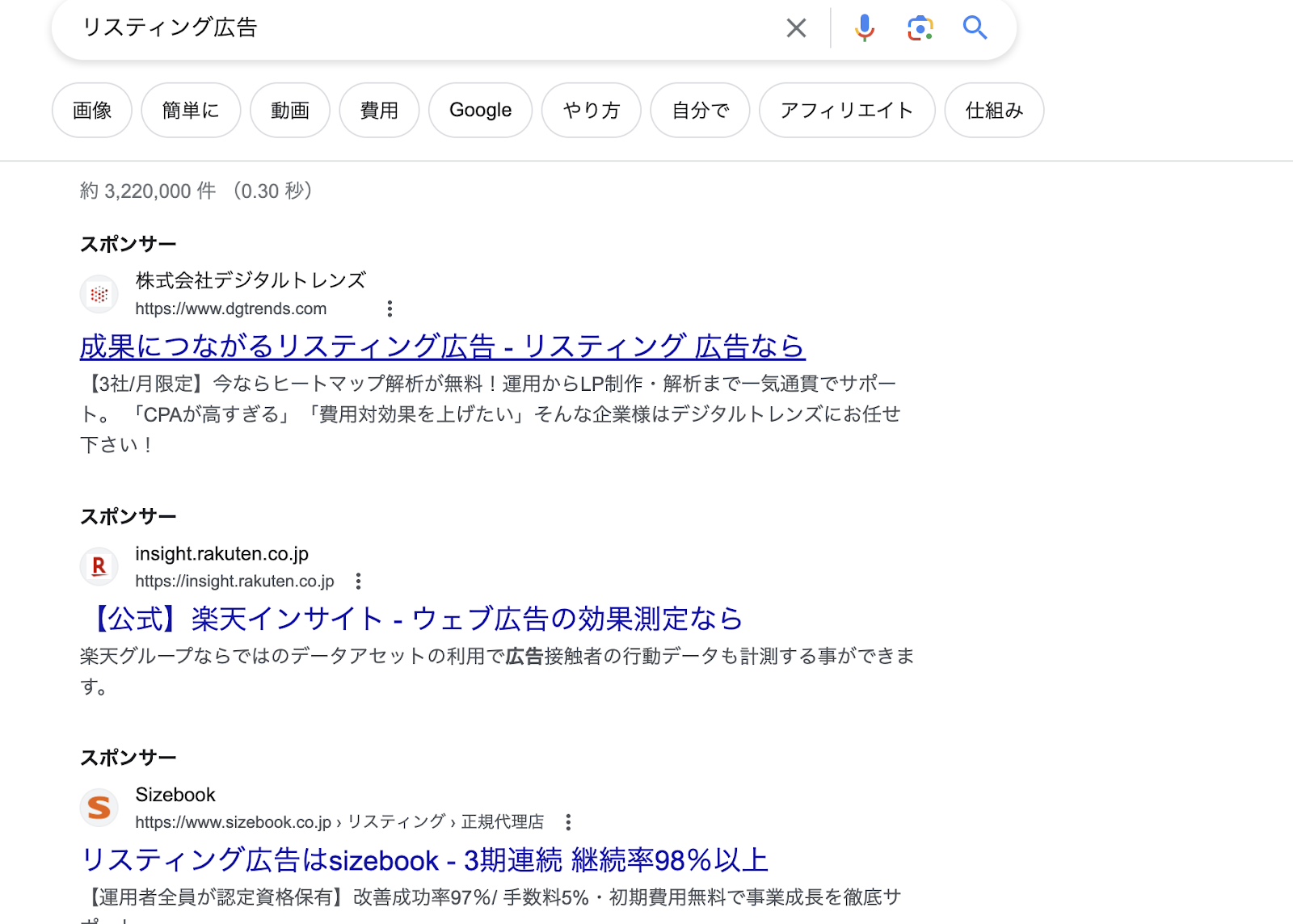Image resolution: width=1293 pixels, height=924 pixels.
Task: Click the Sizebook advertiser name
Action: 175,795
